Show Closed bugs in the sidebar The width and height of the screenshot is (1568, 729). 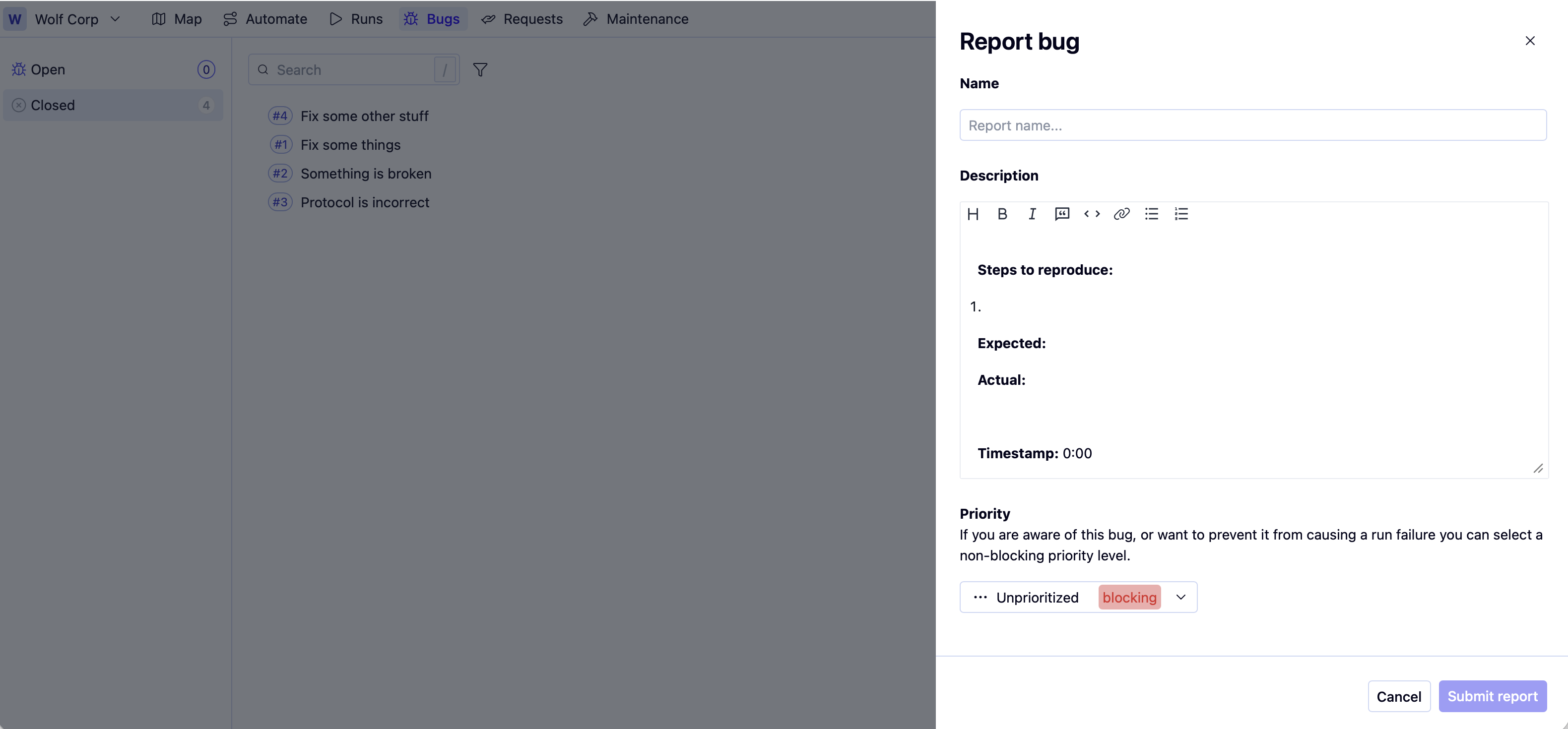pos(54,105)
